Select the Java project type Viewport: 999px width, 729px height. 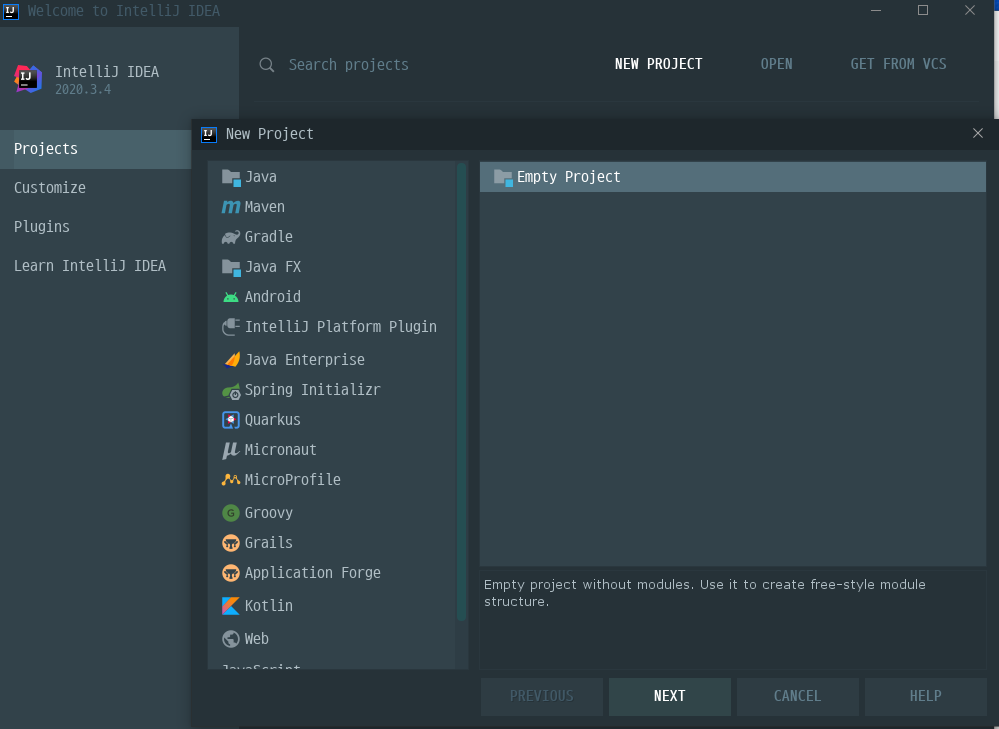pos(331,177)
